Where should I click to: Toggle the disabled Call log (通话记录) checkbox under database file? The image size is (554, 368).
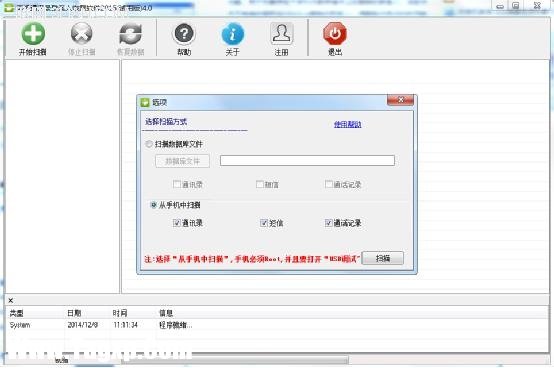pyautogui.click(x=329, y=184)
